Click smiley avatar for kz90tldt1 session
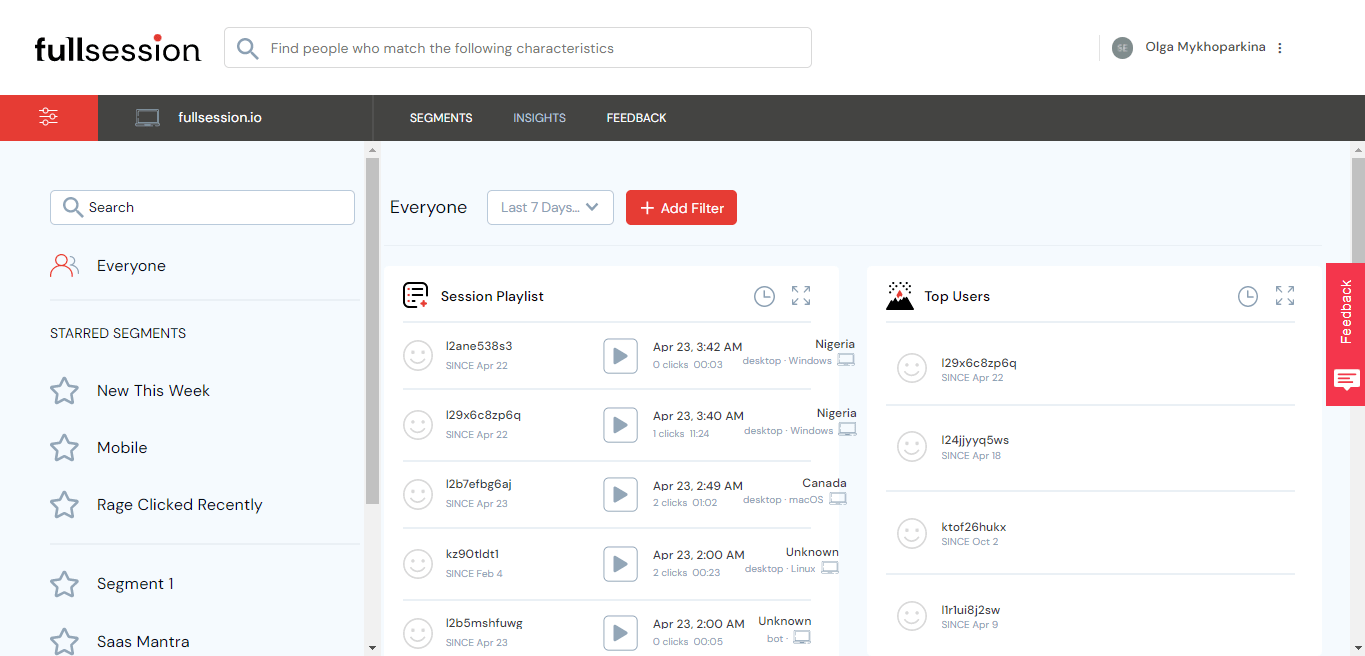 (x=418, y=564)
